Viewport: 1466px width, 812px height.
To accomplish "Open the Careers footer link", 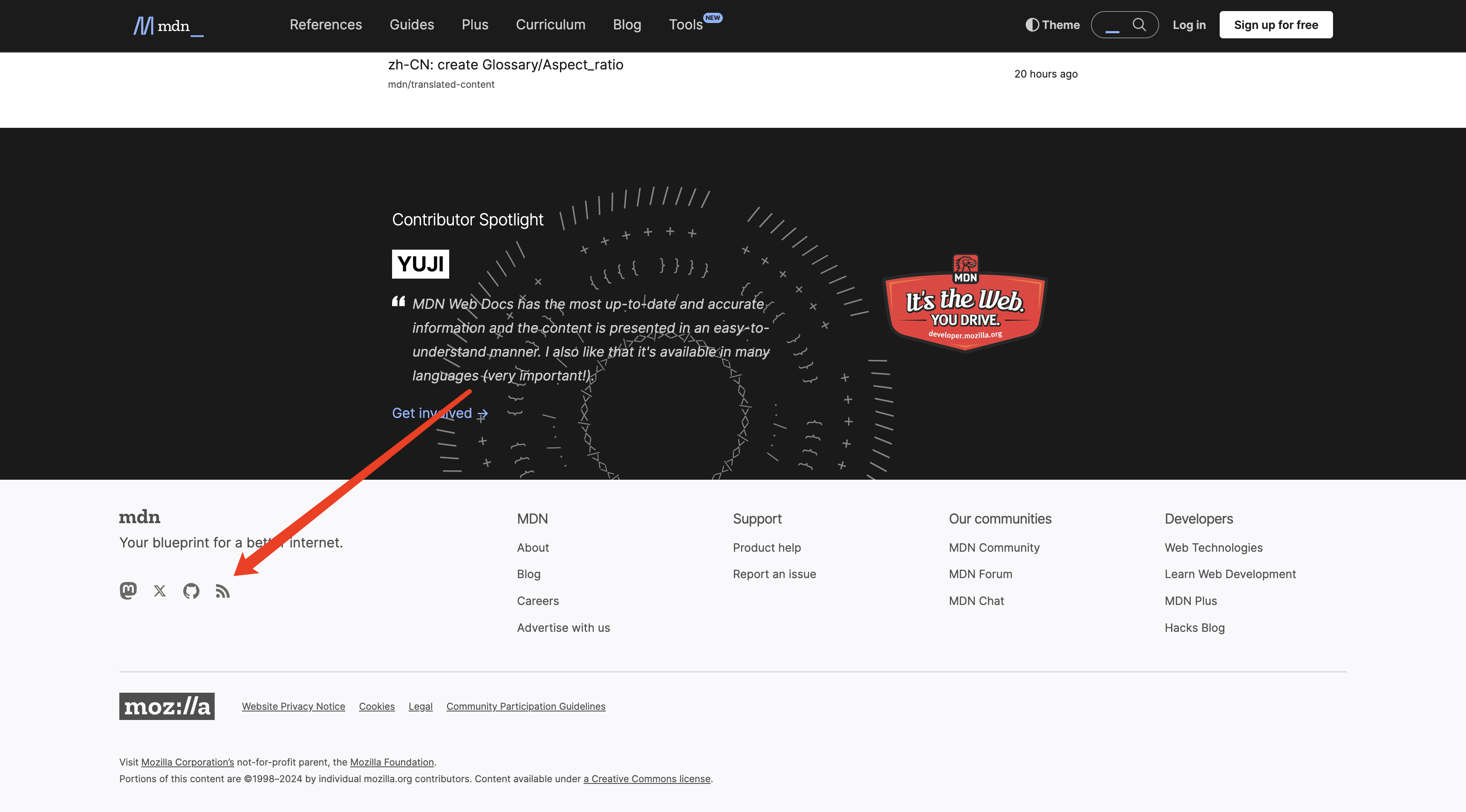I will tap(538, 601).
